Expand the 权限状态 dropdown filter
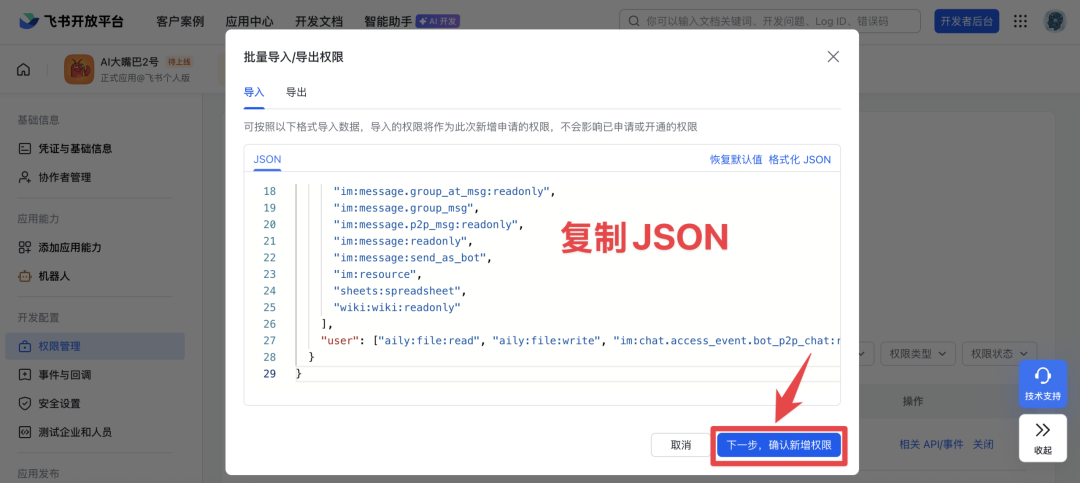The width and height of the screenshot is (1080, 483). (998, 354)
